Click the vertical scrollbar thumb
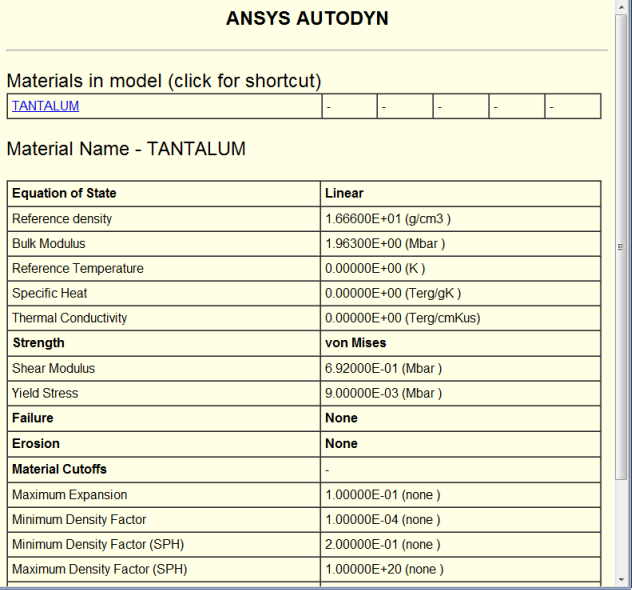 click(x=621, y=247)
